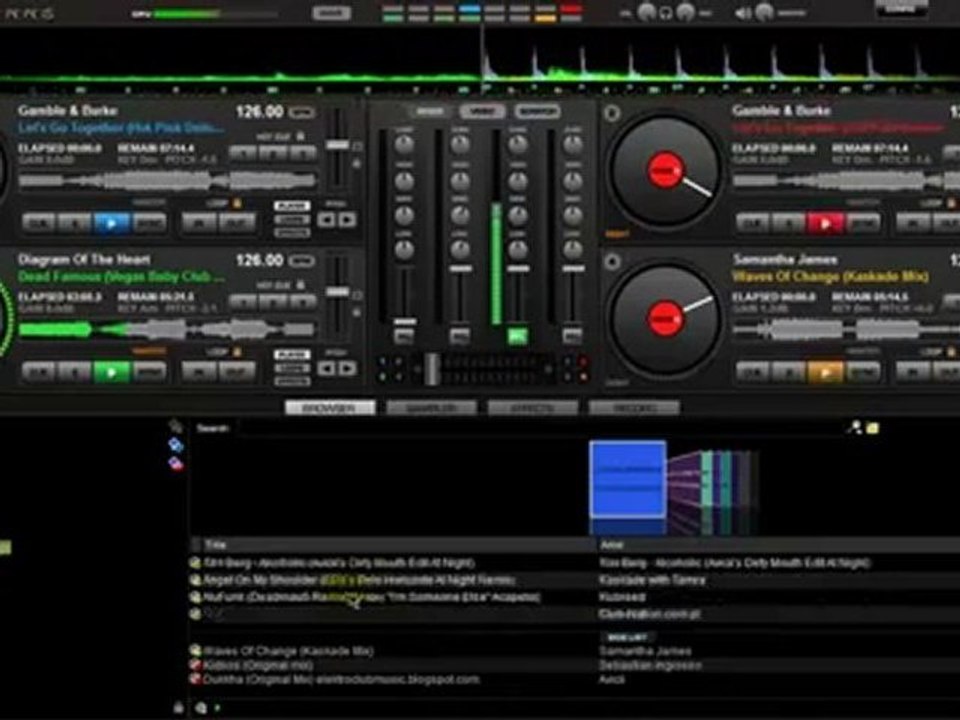Play the red Gamble & Burke deck on the right
This screenshot has height=720, width=960.
pyautogui.click(x=825, y=223)
